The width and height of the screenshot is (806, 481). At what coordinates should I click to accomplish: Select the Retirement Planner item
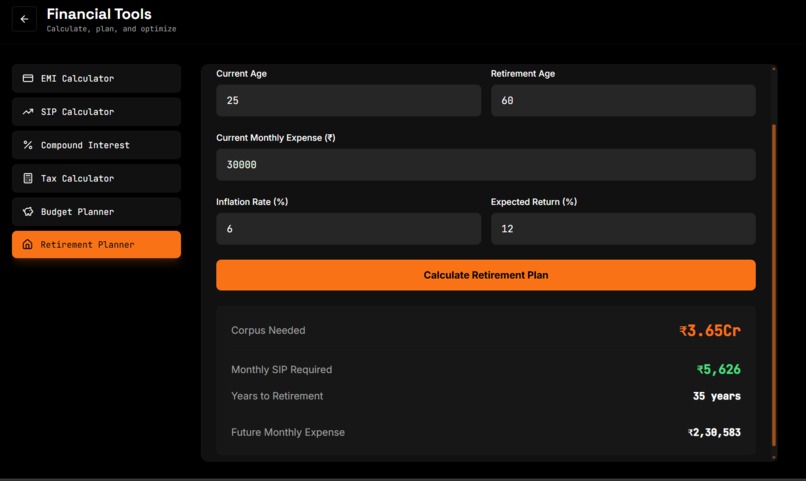coord(97,244)
